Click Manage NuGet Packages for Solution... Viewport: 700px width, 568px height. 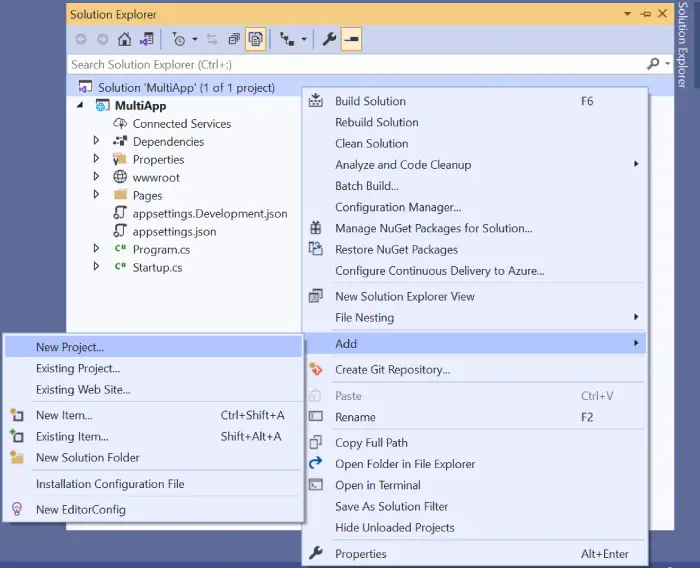(x=475, y=229)
